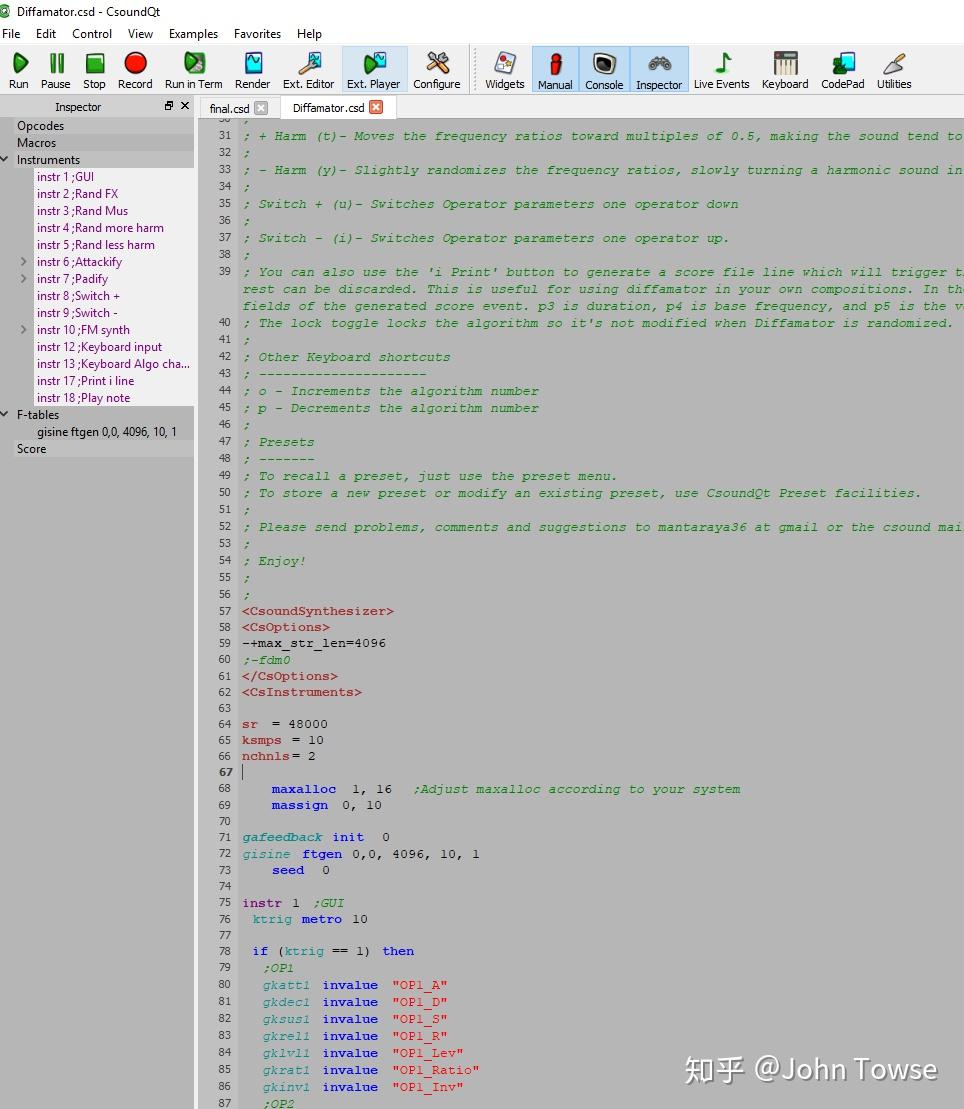Open the Configure settings
Screen dimensions: 964x1109
(x=437, y=69)
